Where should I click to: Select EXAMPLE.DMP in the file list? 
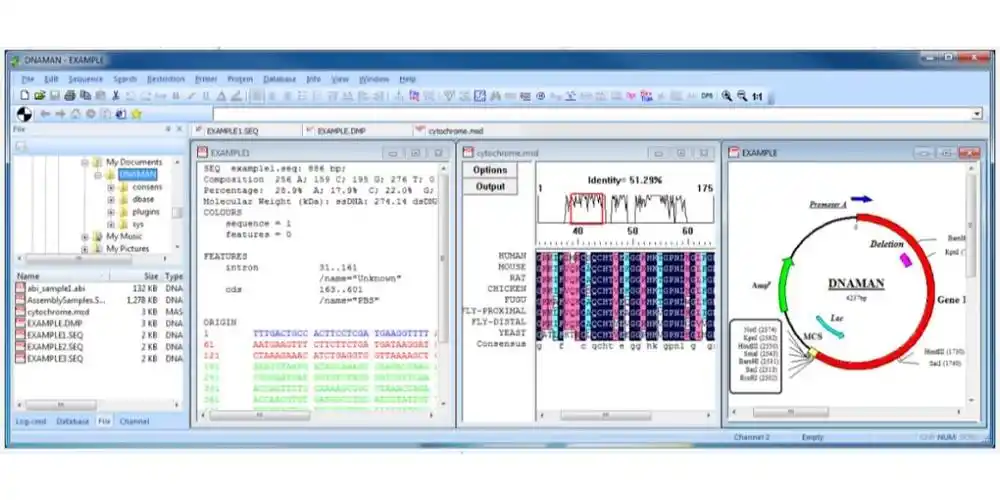(x=55, y=323)
